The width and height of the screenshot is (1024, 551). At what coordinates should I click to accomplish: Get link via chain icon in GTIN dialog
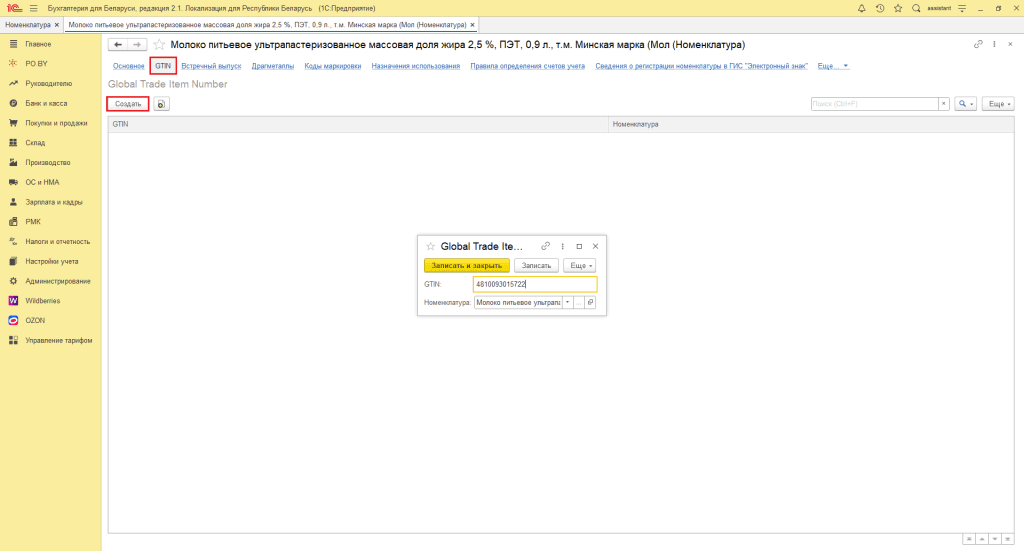tap(545, 246)
